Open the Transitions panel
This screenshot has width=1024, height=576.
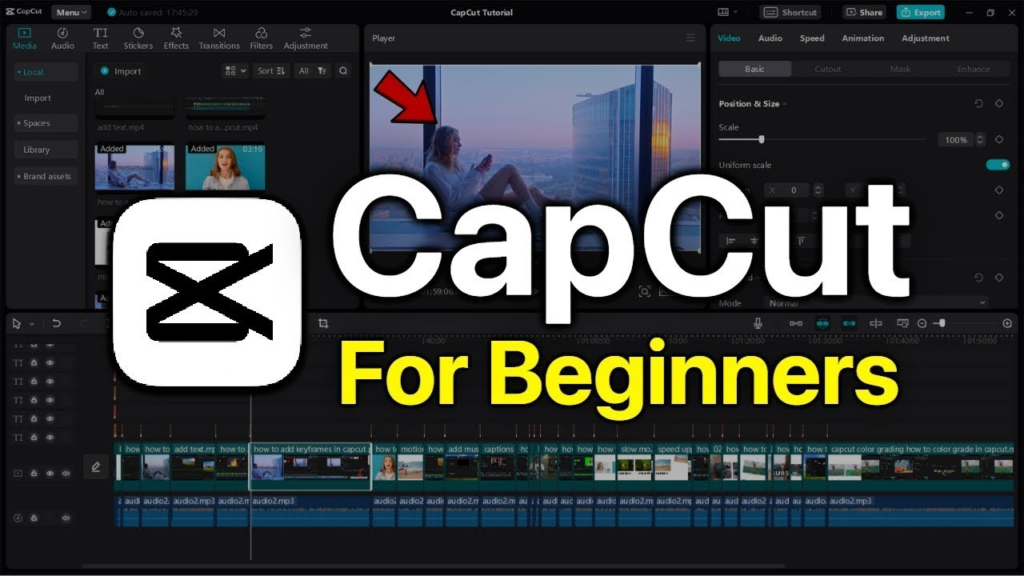(x=219, y=38)
